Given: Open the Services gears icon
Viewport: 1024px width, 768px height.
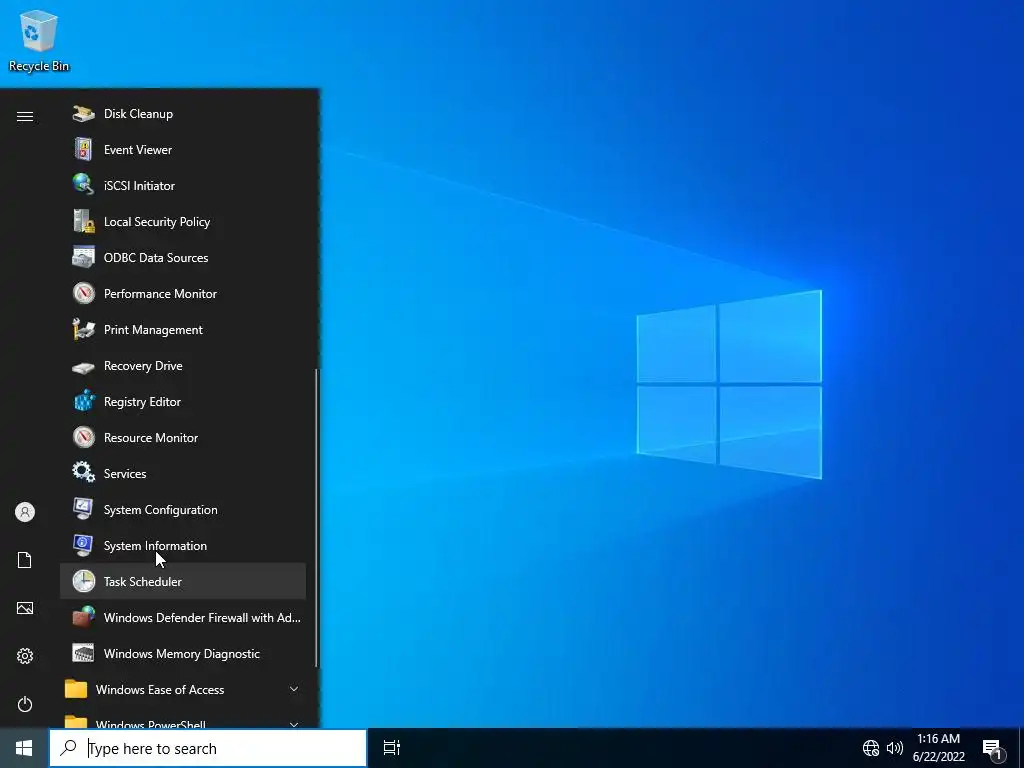Looking at the screenshot, I should click(x=84, y=473).
